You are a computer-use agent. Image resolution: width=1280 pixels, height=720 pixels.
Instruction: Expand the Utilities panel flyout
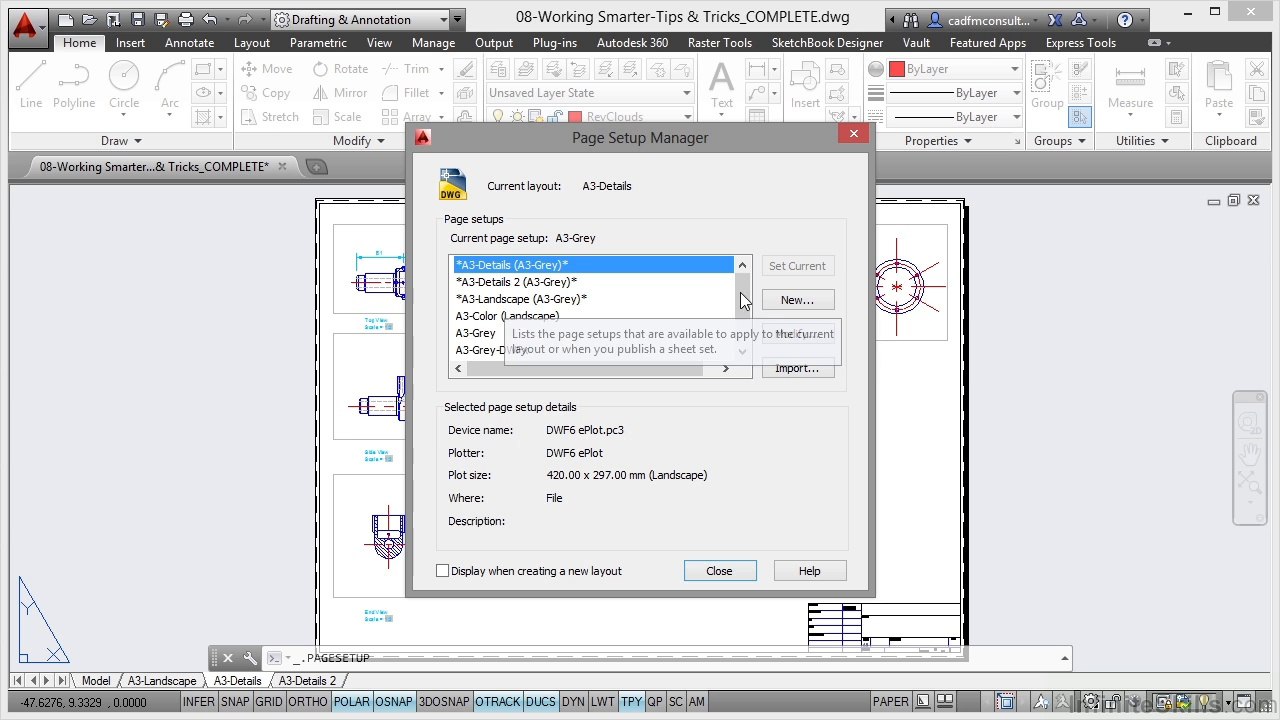pyautogui.click(x=1142, y=141)
